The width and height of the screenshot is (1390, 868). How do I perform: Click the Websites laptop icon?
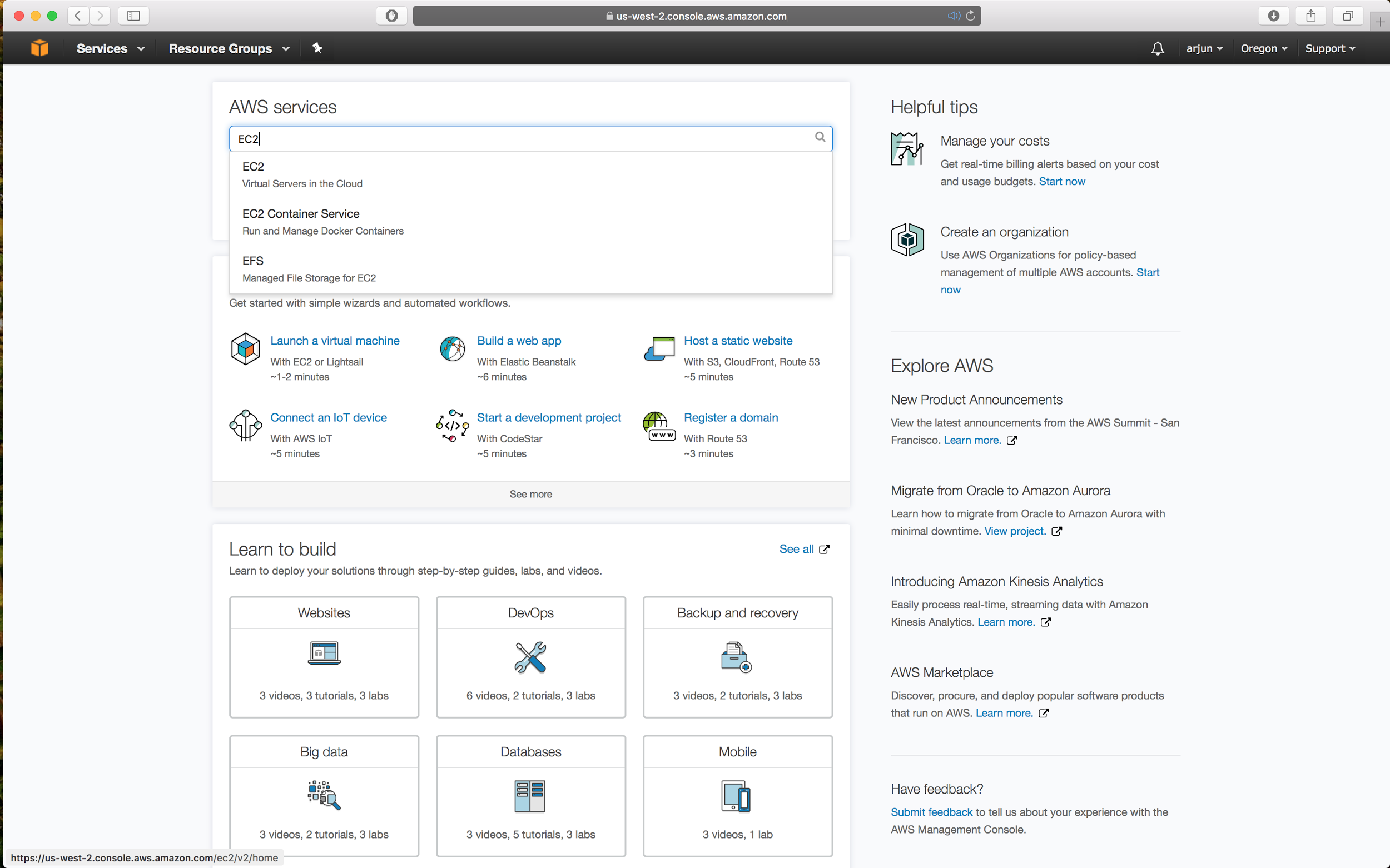[324, 653]
